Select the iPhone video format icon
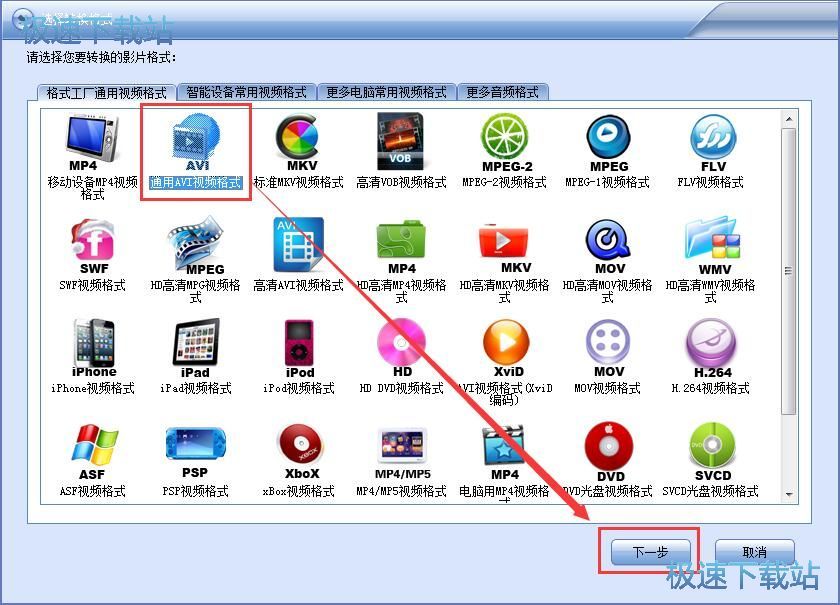This screenshot has height=605, width=840. point(94,348)
